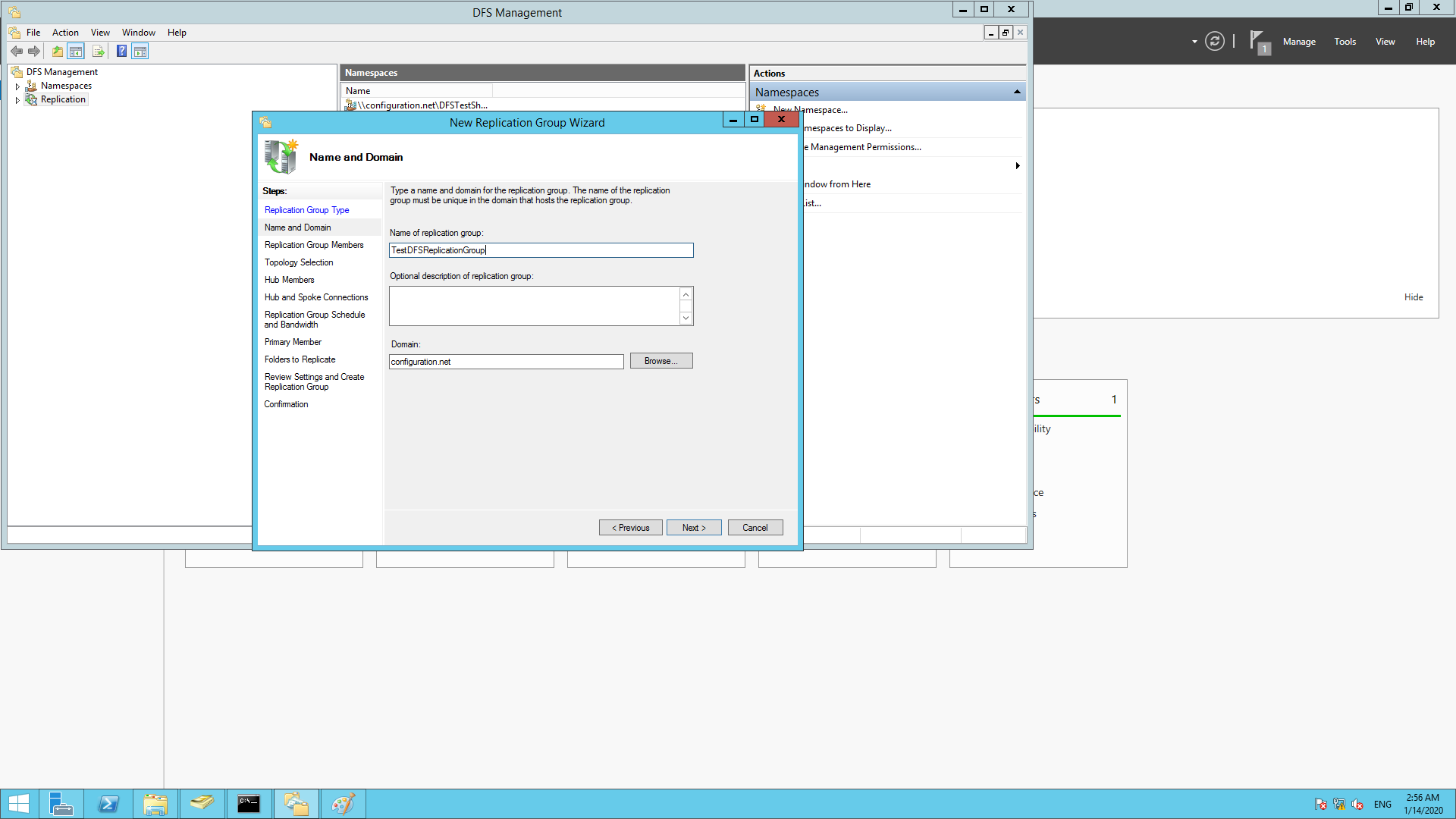Click the Next button

[693, 528]
